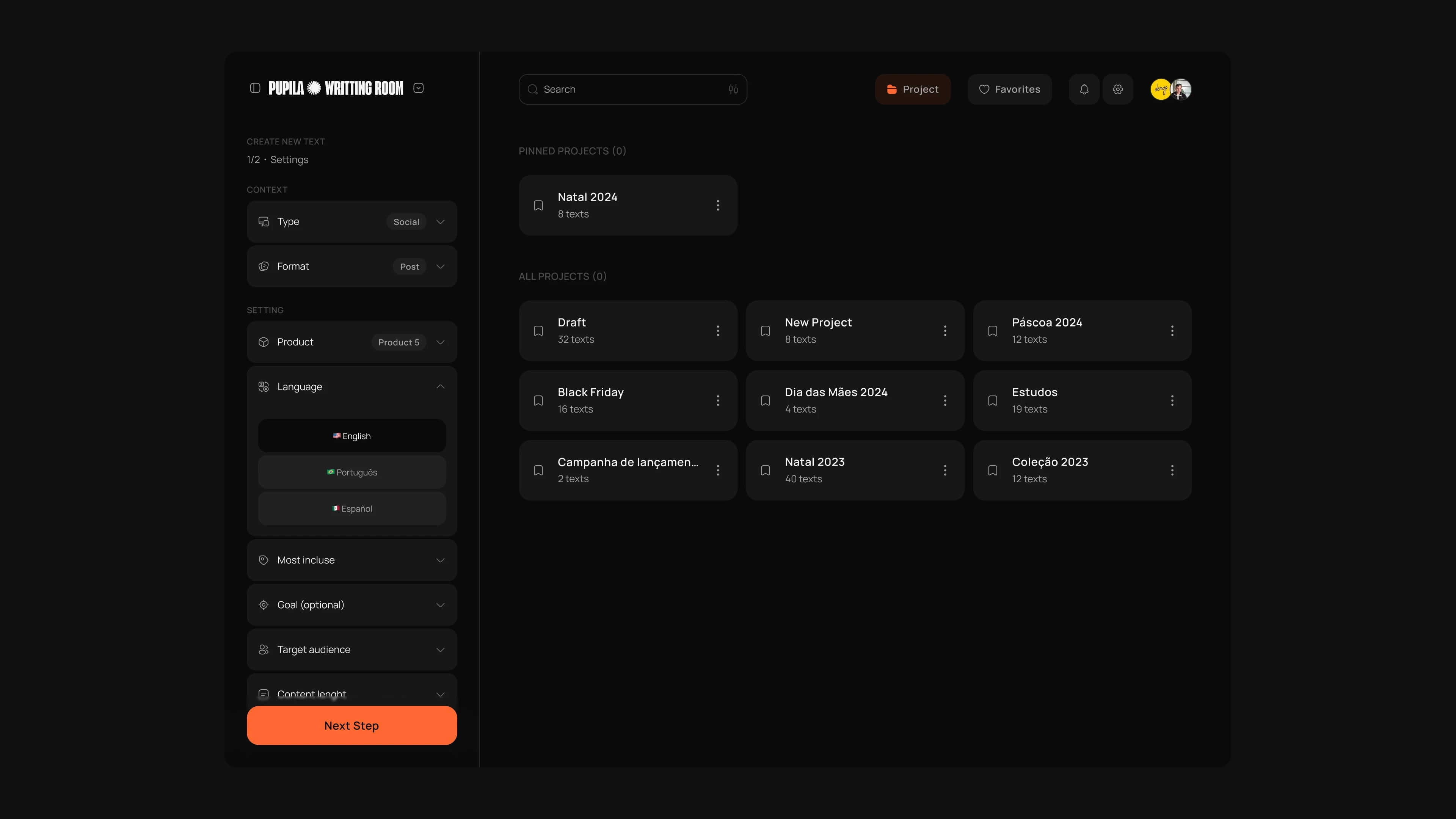
Task: Toggle bookmark on Páscoa 2024 project
Action: click(993, 331)
